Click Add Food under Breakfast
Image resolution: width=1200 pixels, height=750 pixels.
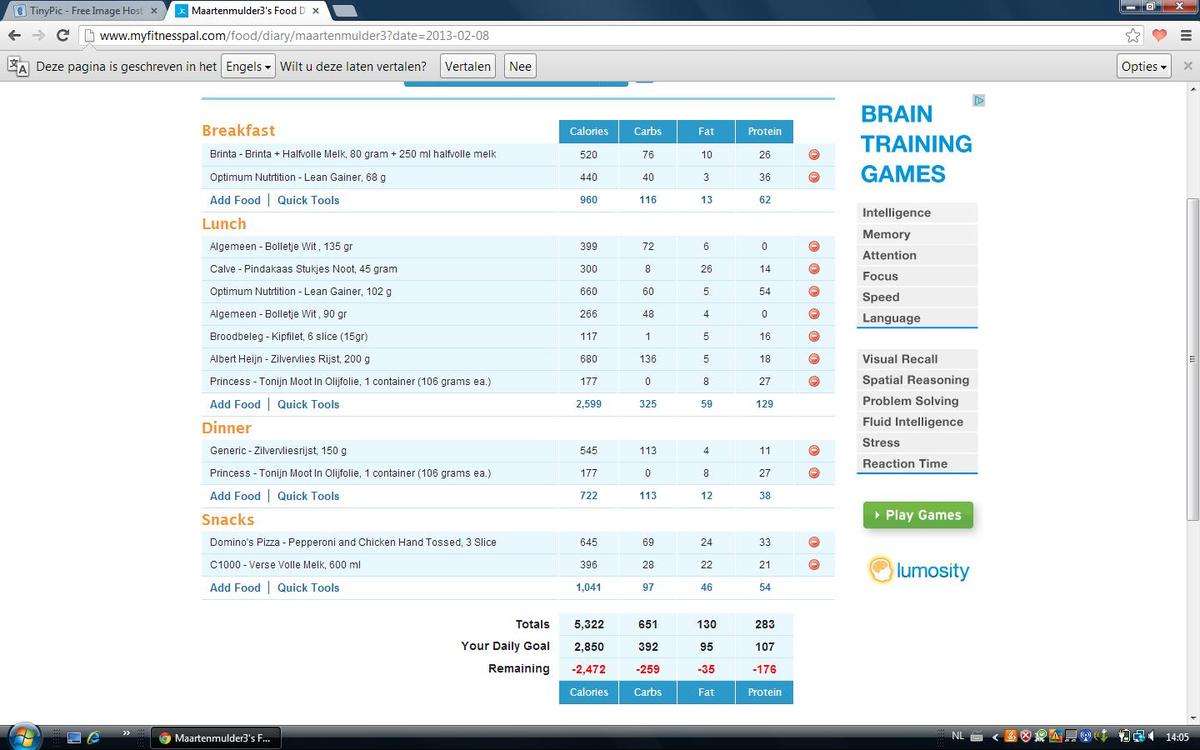click(x=235, y=200)
